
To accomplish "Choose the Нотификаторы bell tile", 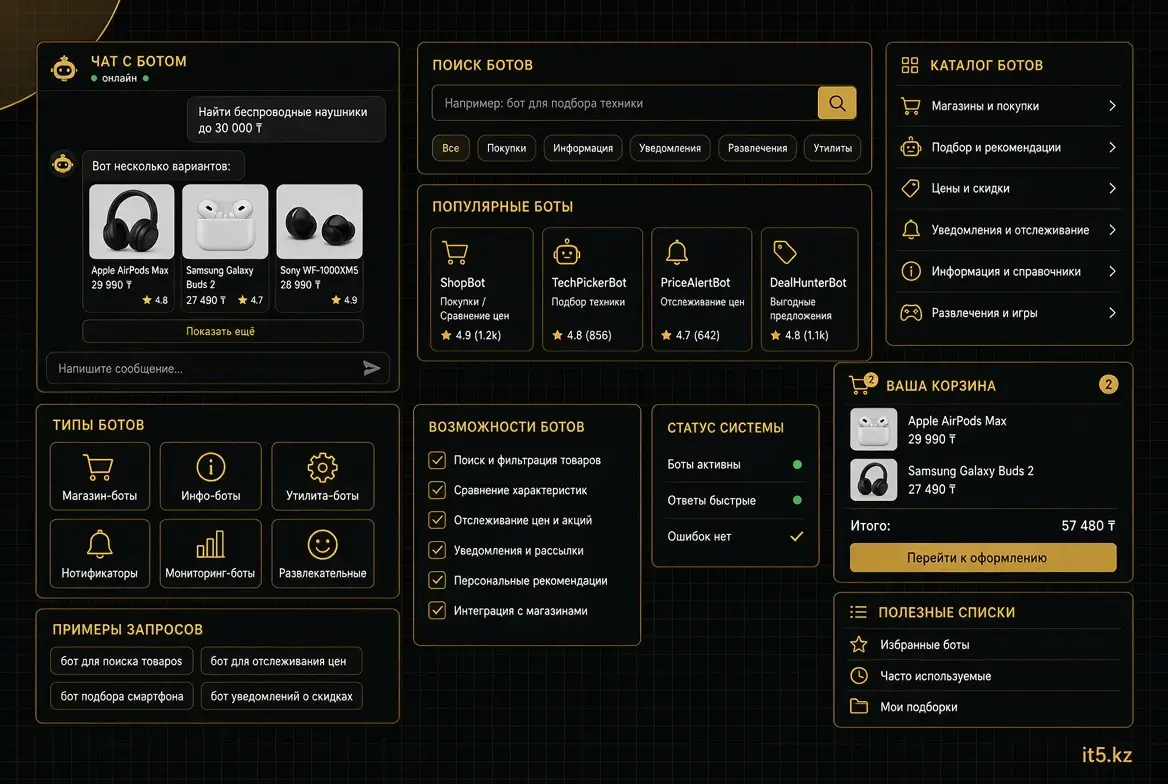I will pyautogui.click(x=100, y=554).
